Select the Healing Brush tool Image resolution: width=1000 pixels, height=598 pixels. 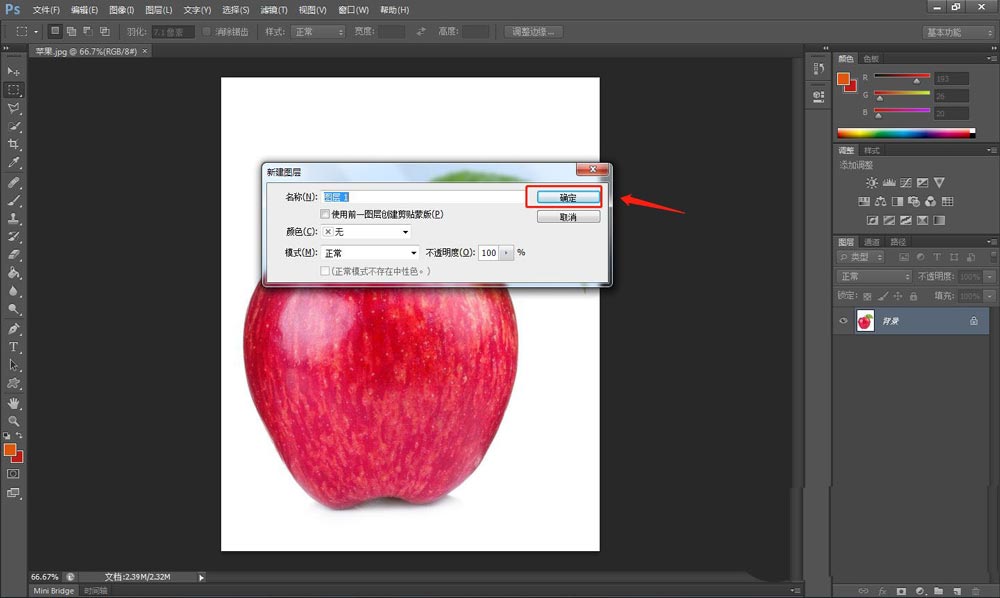13,183
